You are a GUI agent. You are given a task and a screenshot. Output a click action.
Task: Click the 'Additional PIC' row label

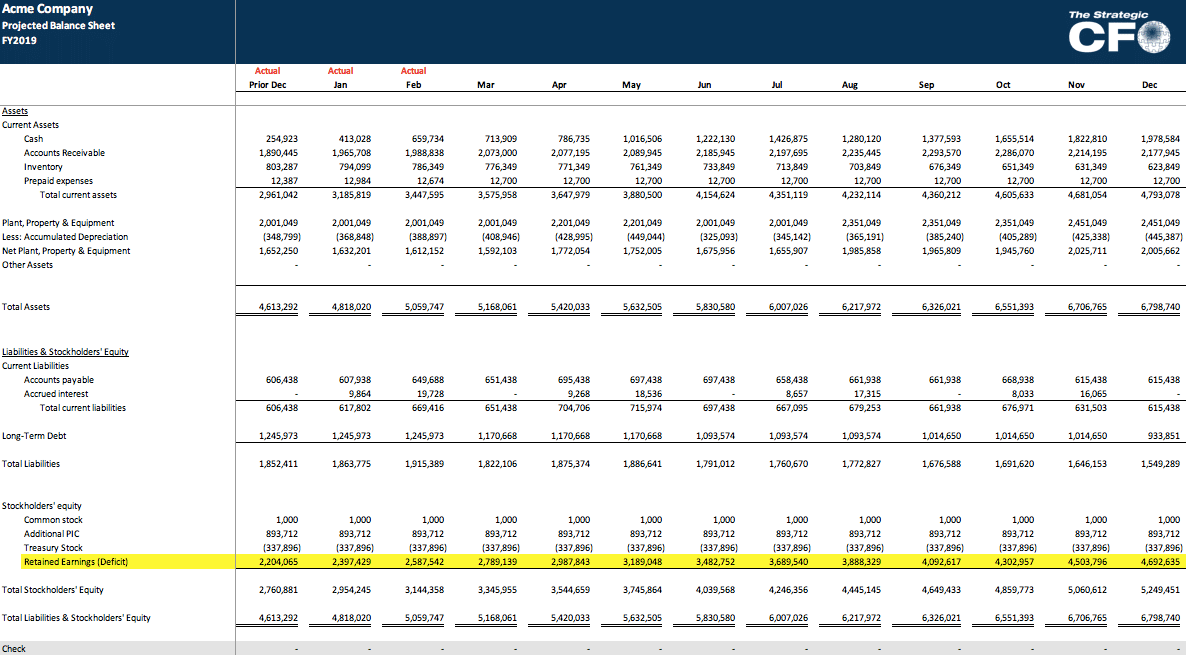[x=51, y=534]
